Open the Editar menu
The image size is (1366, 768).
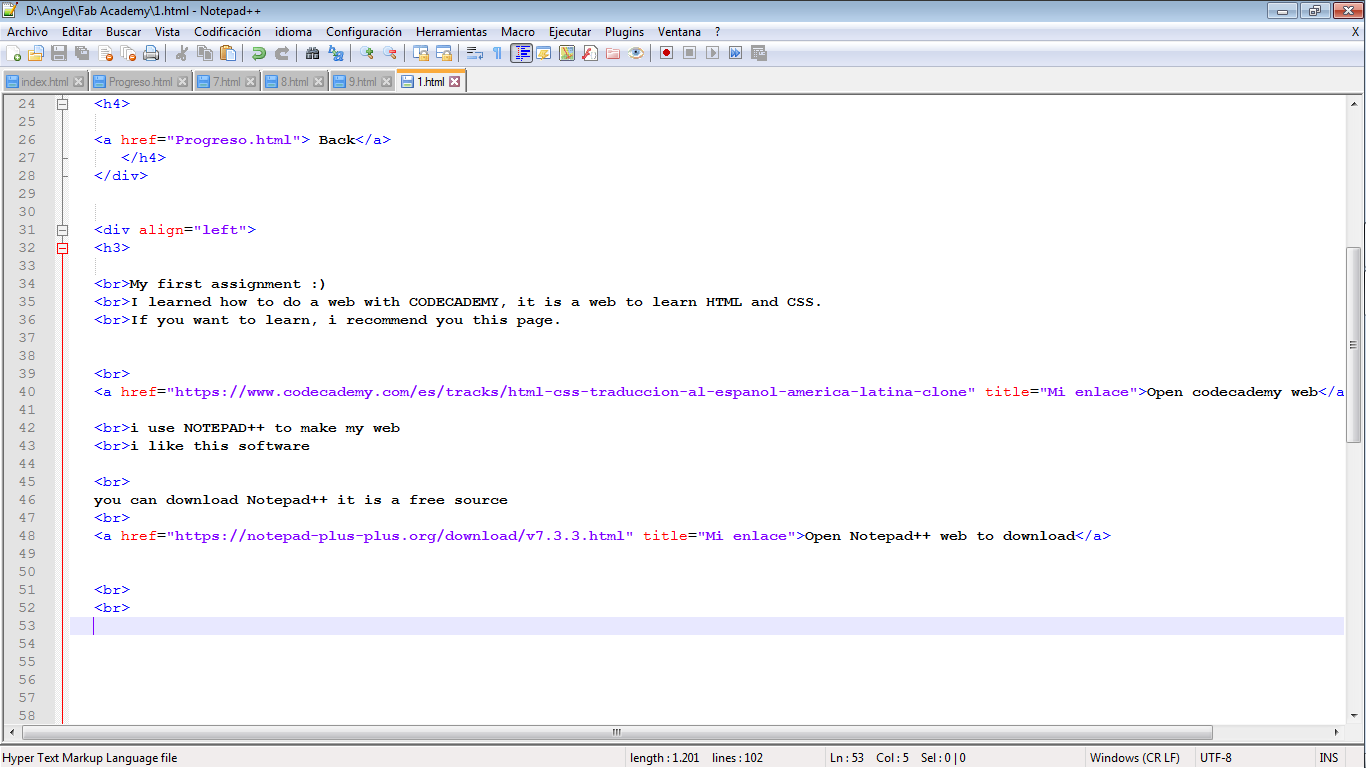tap(77, 32)
